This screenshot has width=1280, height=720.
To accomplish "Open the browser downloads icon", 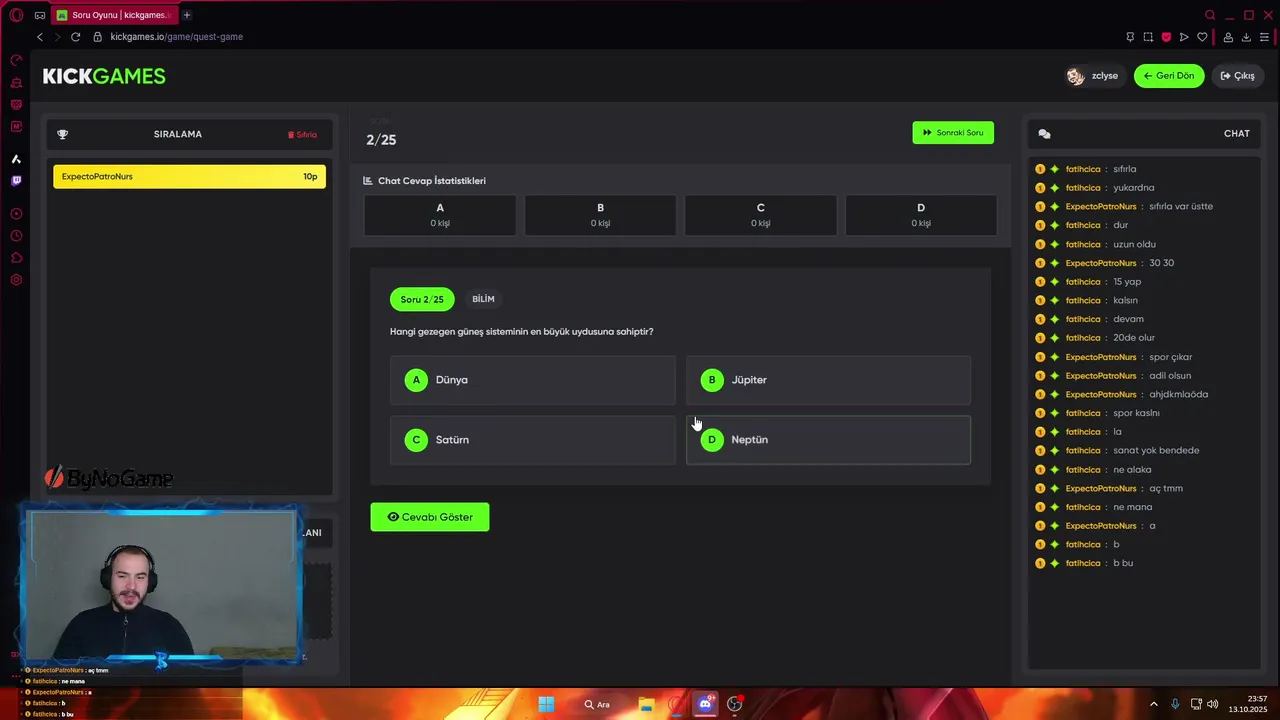I will [x=1246, y=37].
